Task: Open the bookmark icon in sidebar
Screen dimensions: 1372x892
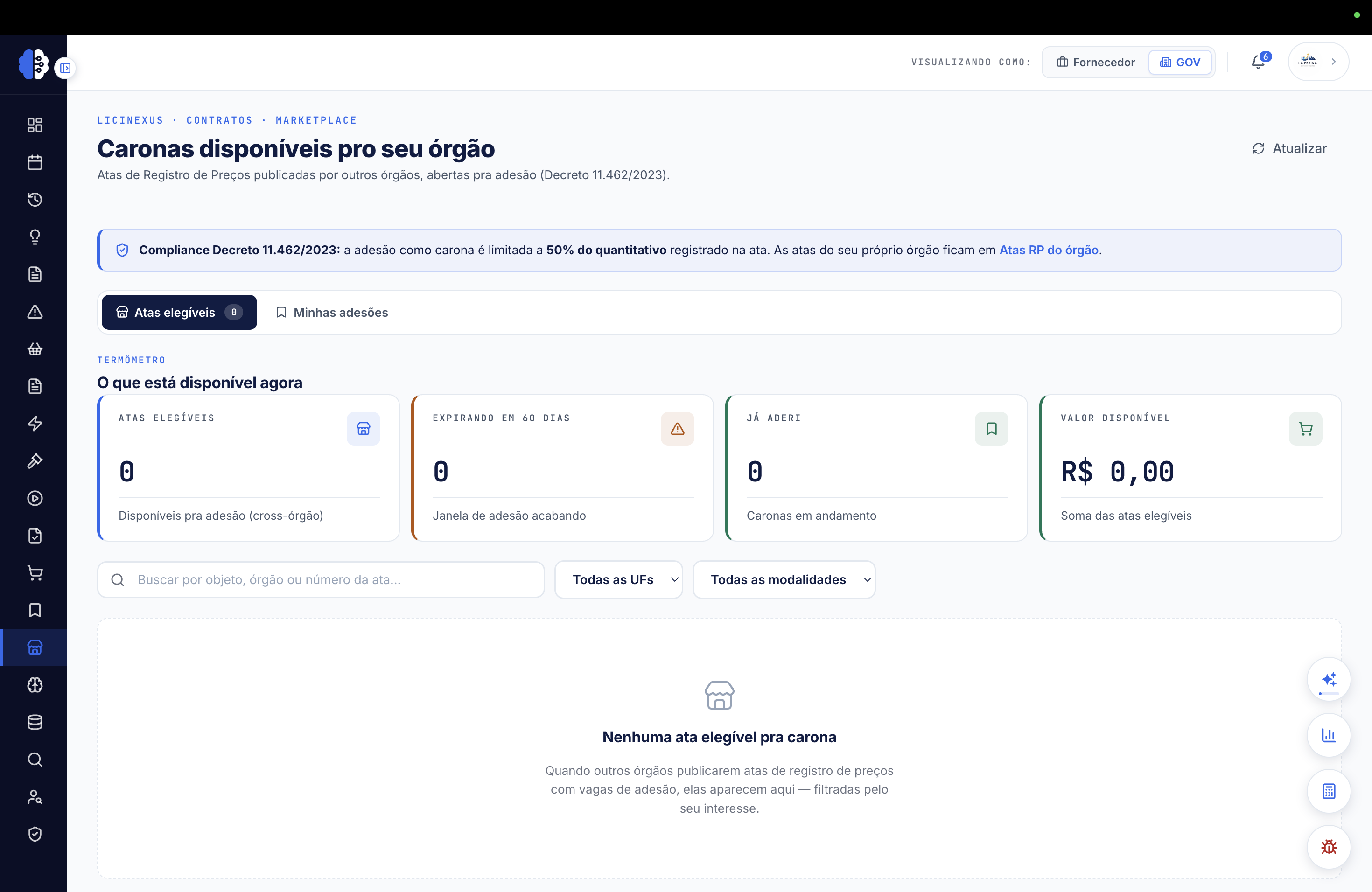Action: [x=35, y=610]
